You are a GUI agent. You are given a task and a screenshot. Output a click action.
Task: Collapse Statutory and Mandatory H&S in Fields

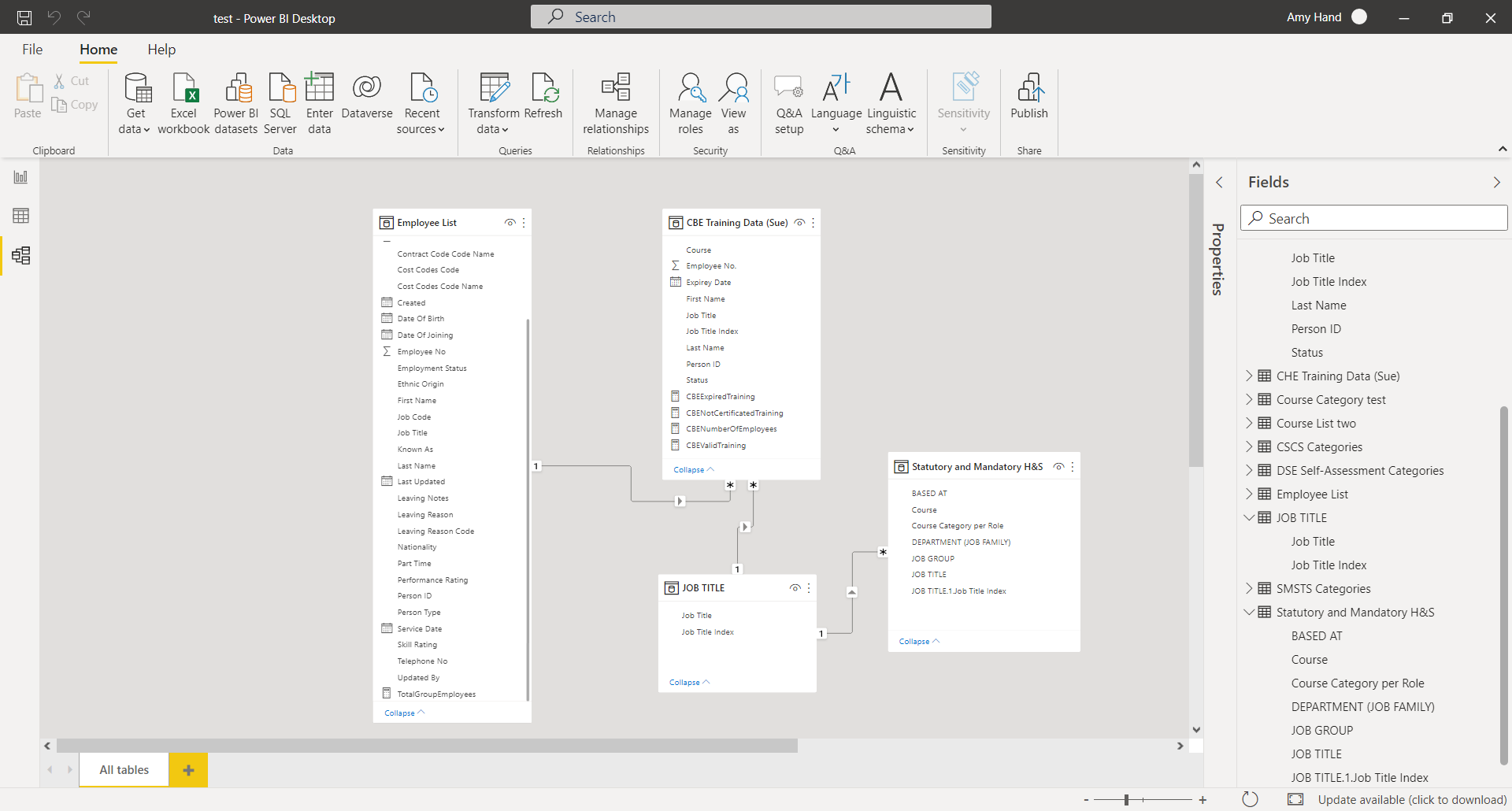(x=1249, y=613)
